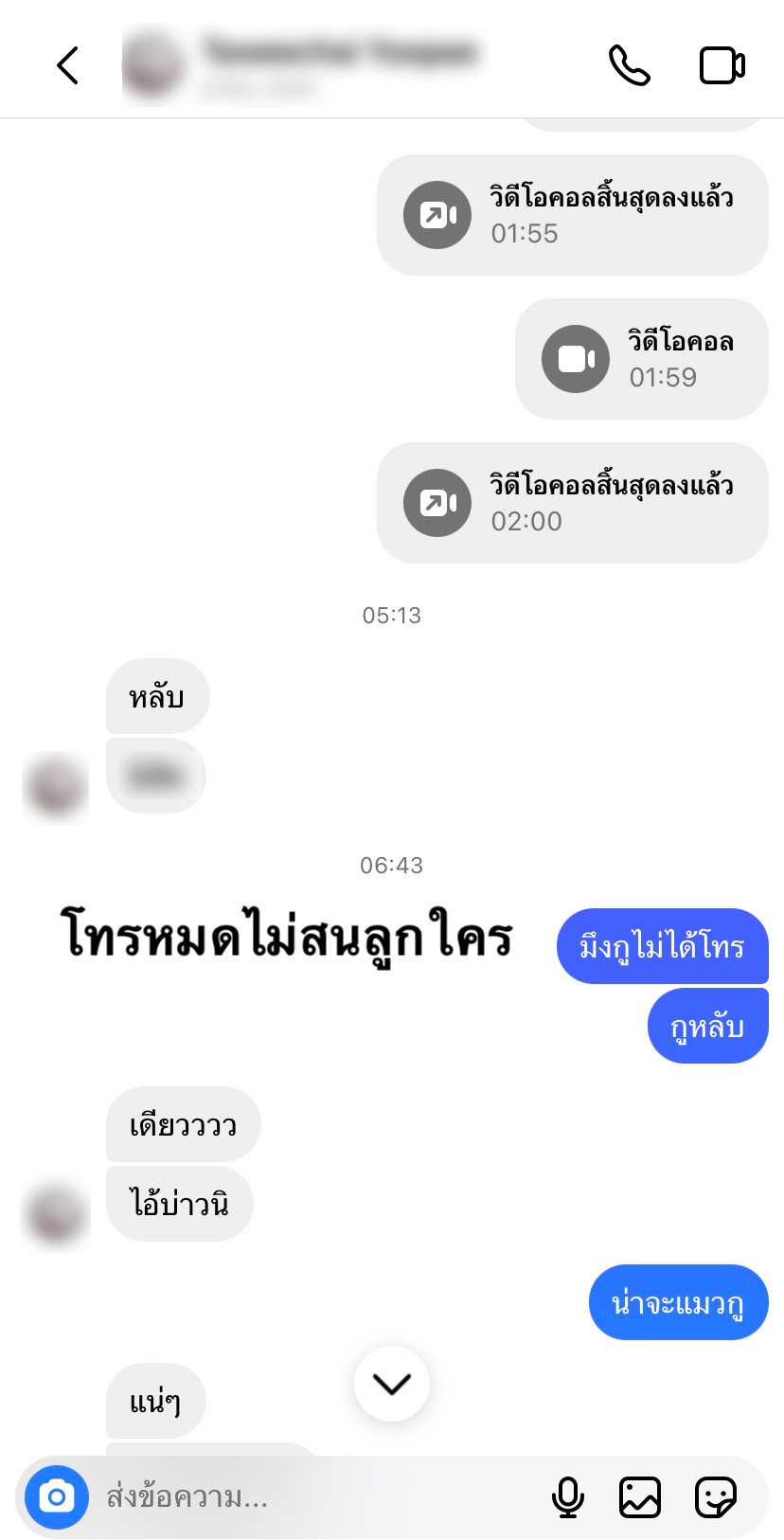784x1540 pixels.
Task: Start a video call from header icon
Action: pyautogui.click(x=722, y=65)
